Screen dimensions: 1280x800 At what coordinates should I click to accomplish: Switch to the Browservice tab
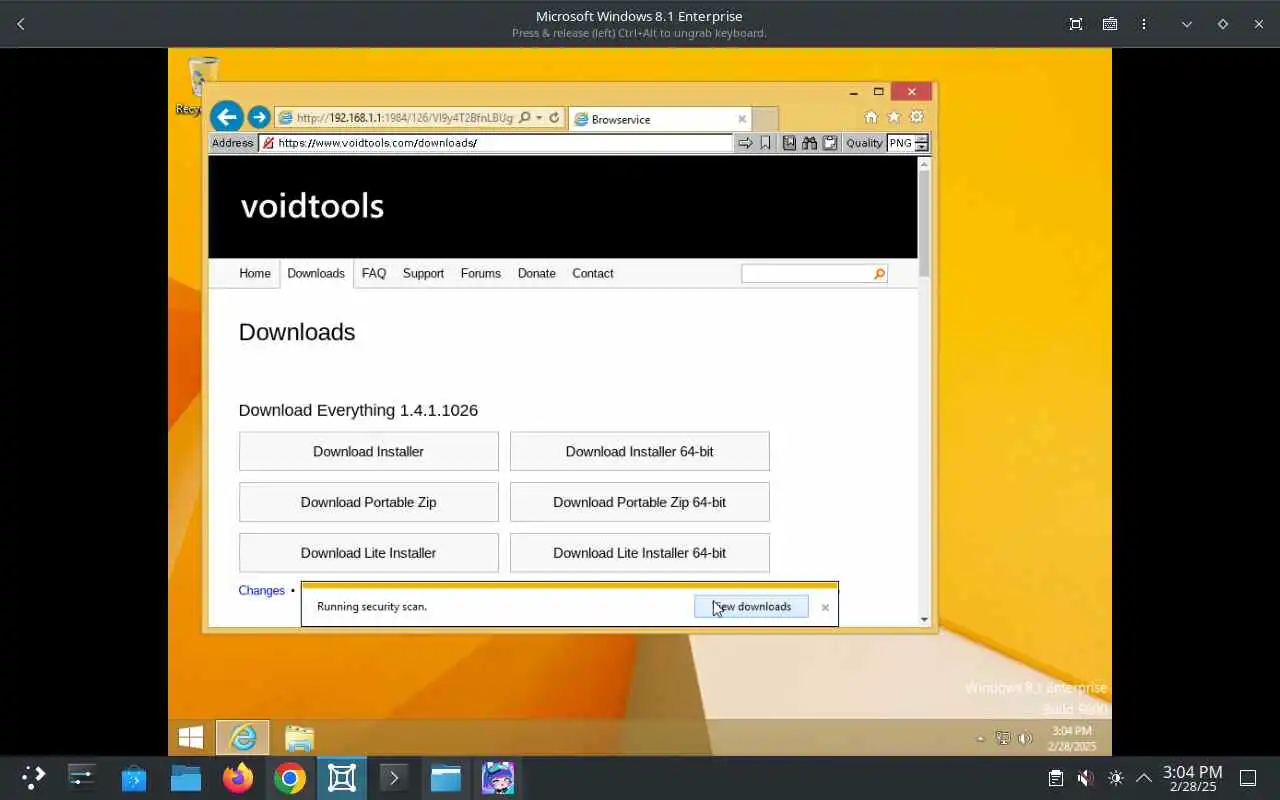[x=657, y=119]
